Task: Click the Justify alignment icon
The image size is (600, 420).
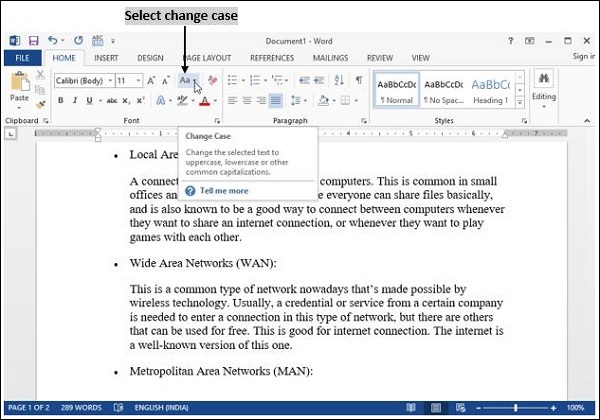Action: 275,101
